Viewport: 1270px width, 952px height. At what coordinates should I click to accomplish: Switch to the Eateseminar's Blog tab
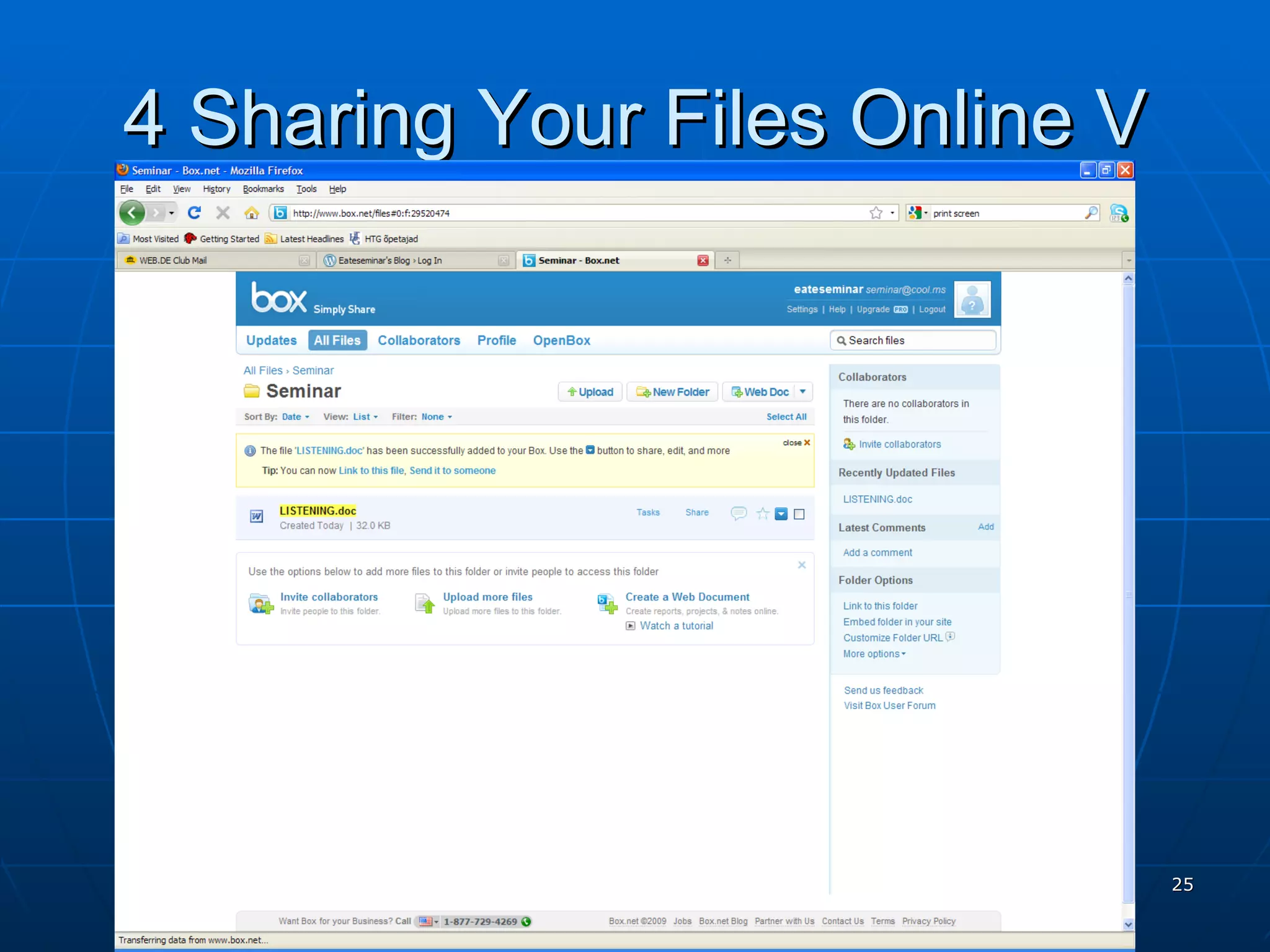(x=416, y=260)
